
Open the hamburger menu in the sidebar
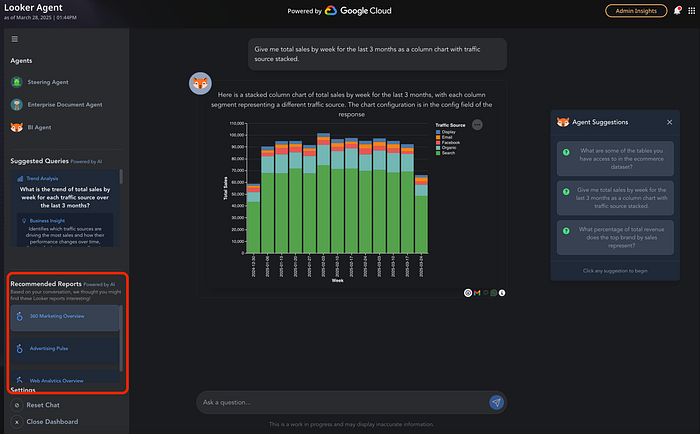tap(15, 39)
